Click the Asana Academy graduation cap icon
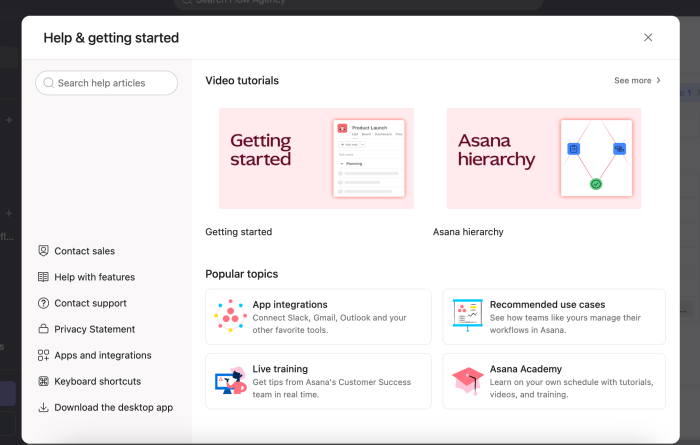Image resolution: width=700 pixels, height=445 pixels. (x=467, y=381)
